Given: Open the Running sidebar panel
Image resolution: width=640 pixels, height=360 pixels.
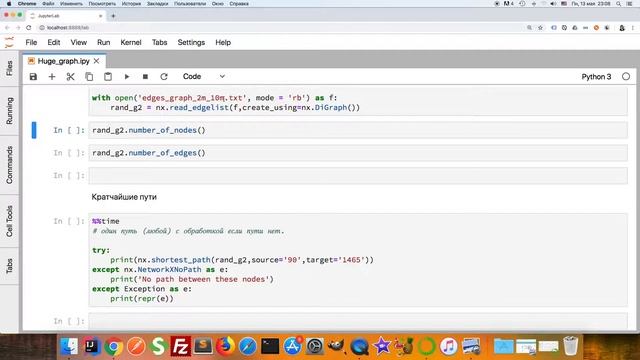Looking at the screenshot, I should pyautogui.click(x=9, y=111).
